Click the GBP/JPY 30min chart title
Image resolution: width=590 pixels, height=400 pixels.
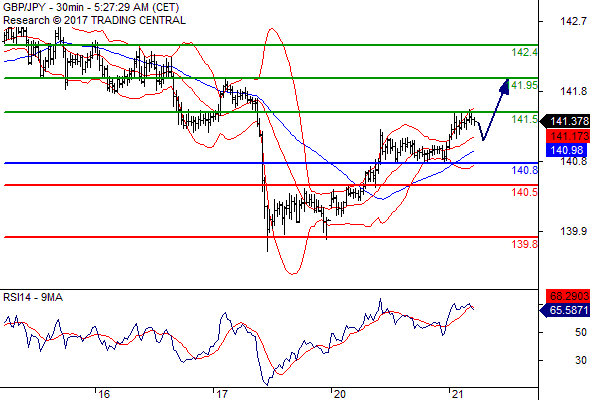pyautogui.click(x=91, y=8)
